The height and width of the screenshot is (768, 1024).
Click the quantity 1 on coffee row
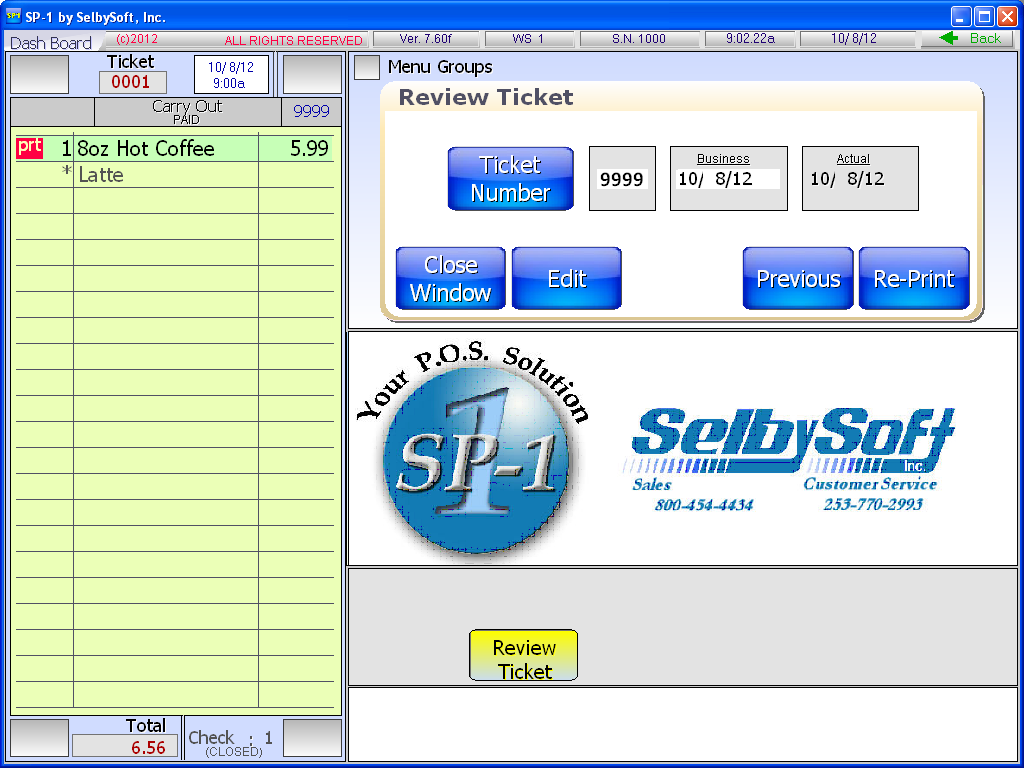65,149
